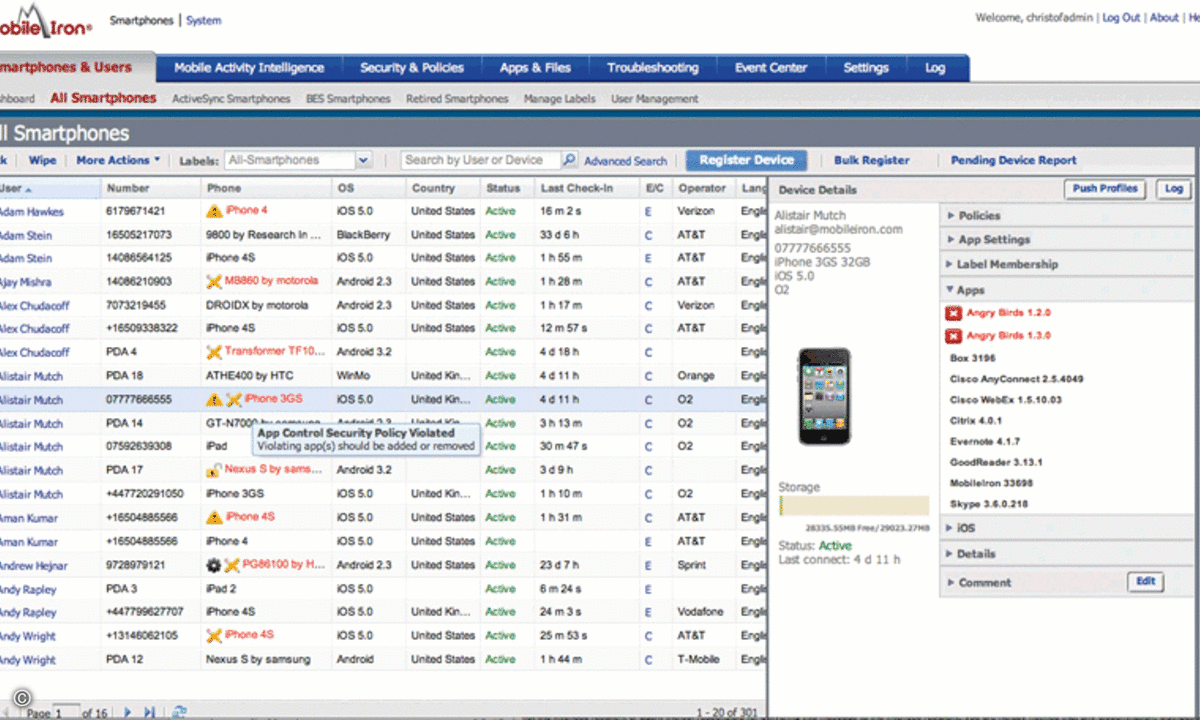Go to the Event Center tab

[x=771, y=68]
